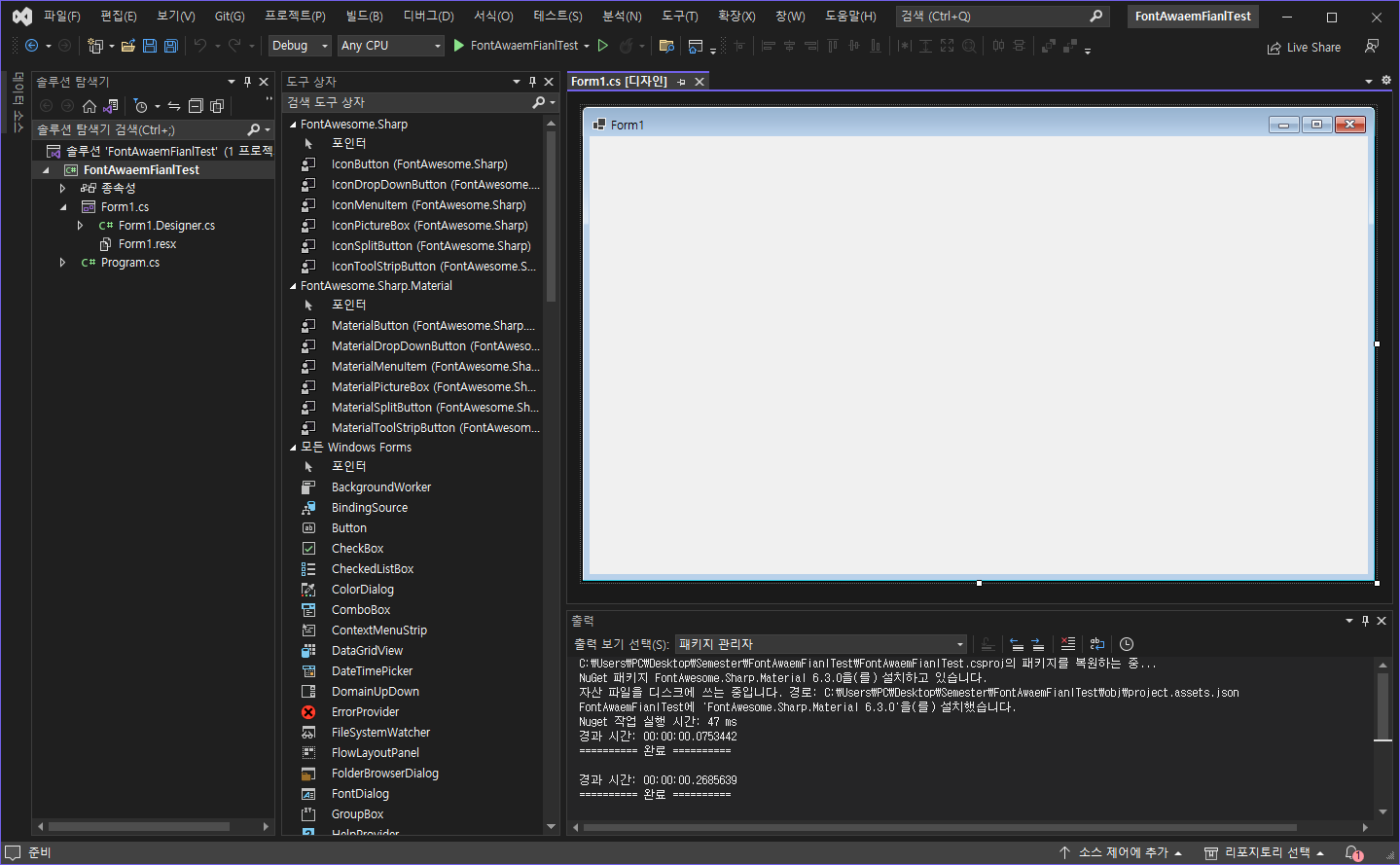Click the search magnifier in the Toolbox search
Screen dimensions: 1400x865
(539, 102)
